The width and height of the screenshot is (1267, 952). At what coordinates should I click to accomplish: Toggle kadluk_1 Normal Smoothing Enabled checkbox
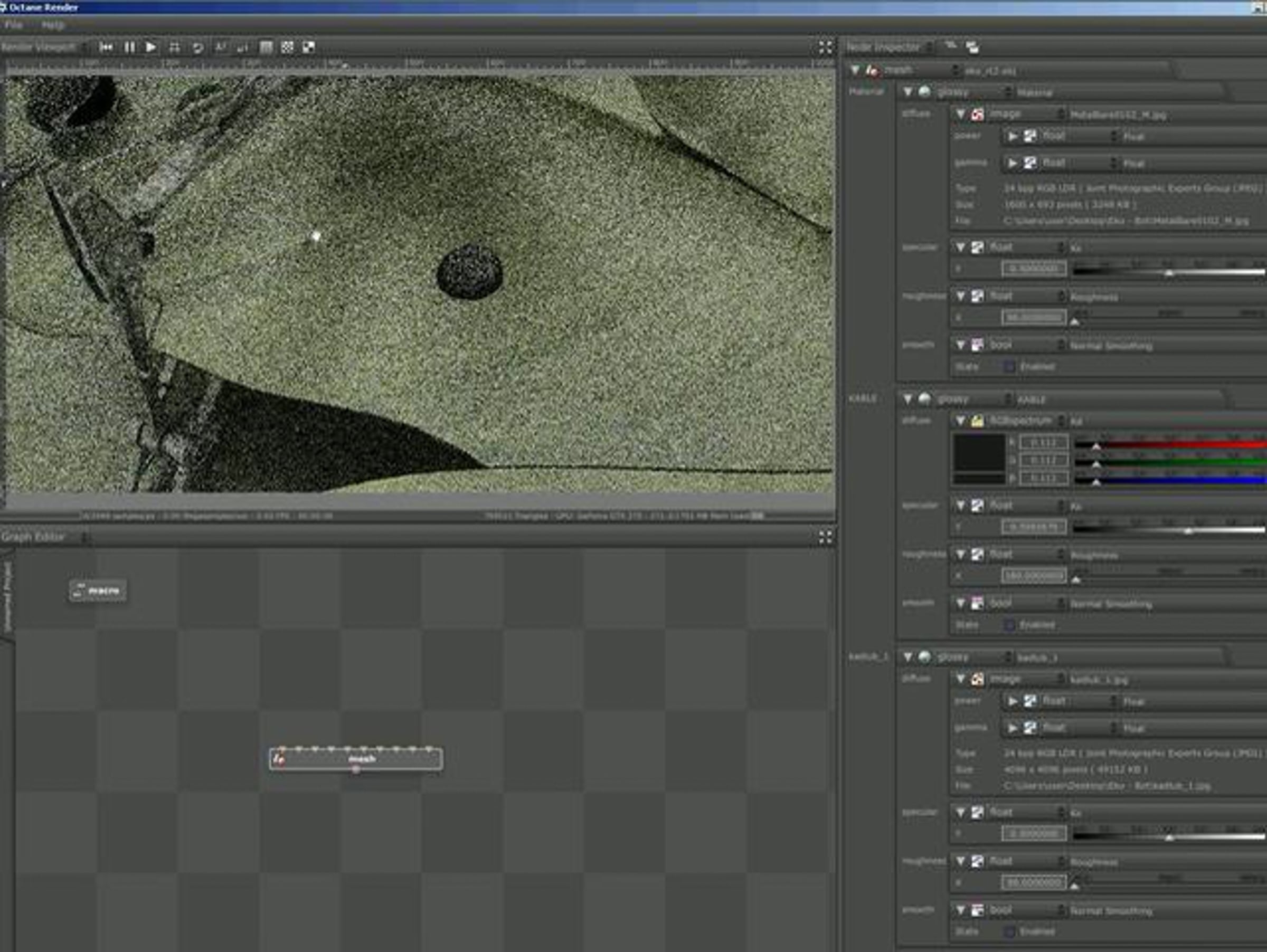point(1010,931)
